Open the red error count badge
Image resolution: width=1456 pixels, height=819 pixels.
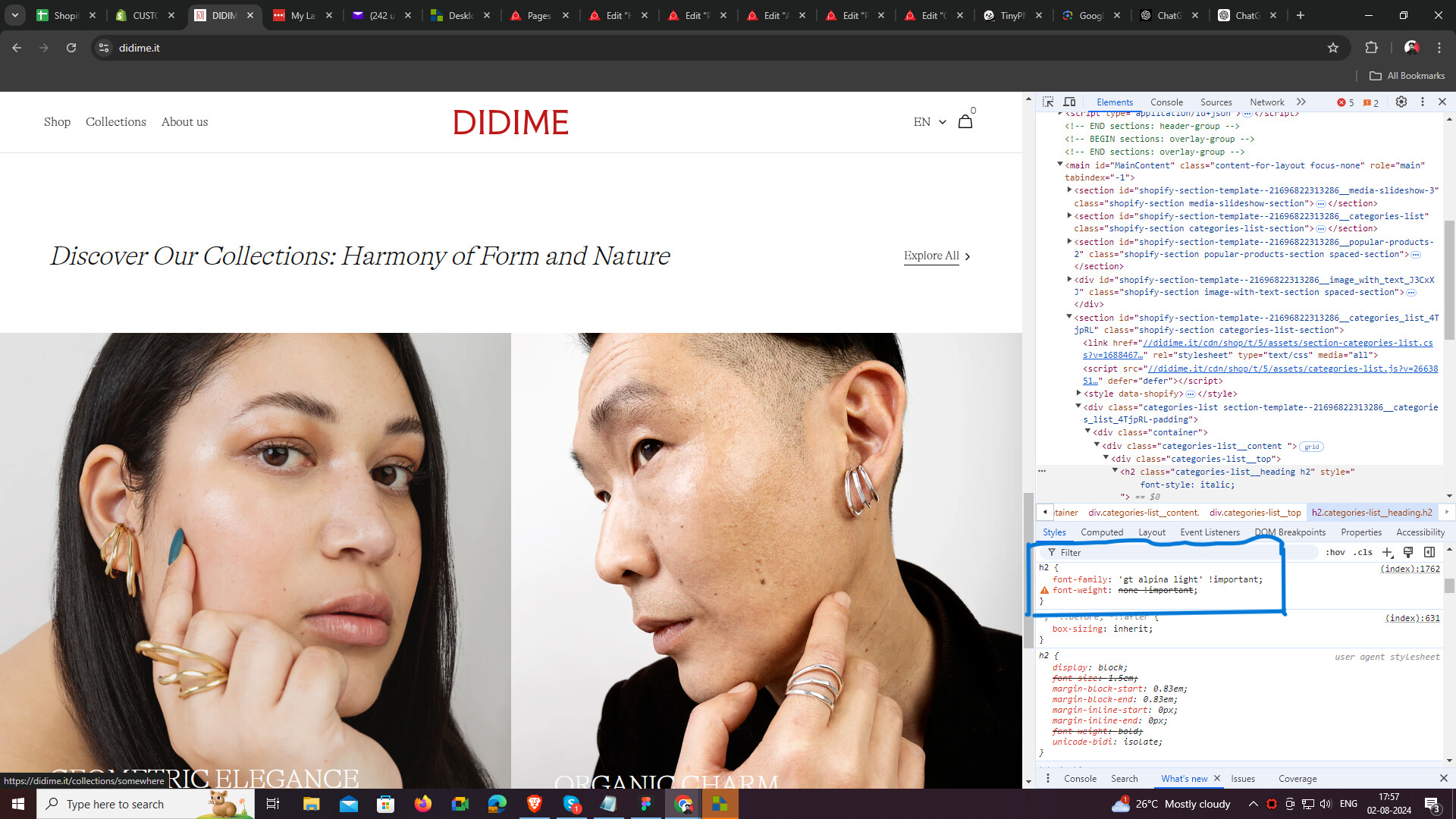coord(1345,102)
